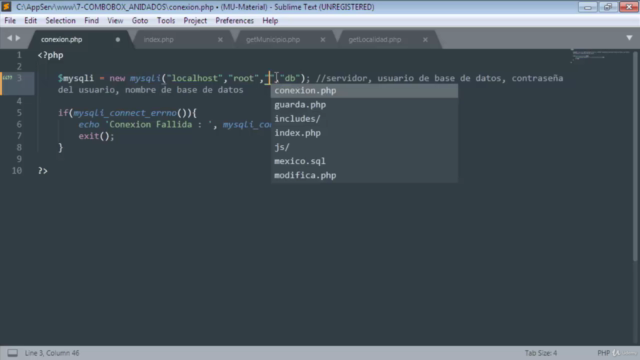Click the $mysqli variable on line 3
640x360 pixels.
(76, 78)
